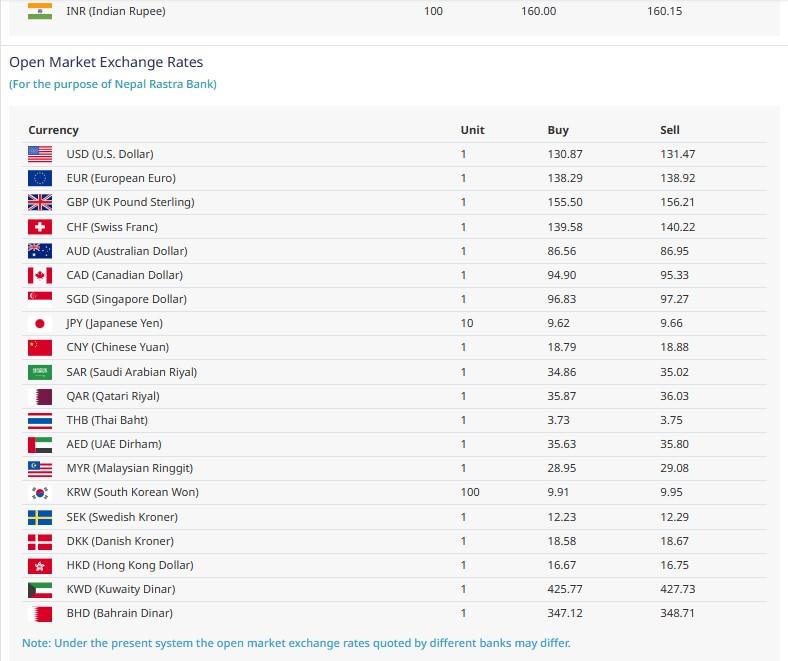The image size is (788, 661).
Task: Select the UK flag icon
Action: [x=40, y=202]
